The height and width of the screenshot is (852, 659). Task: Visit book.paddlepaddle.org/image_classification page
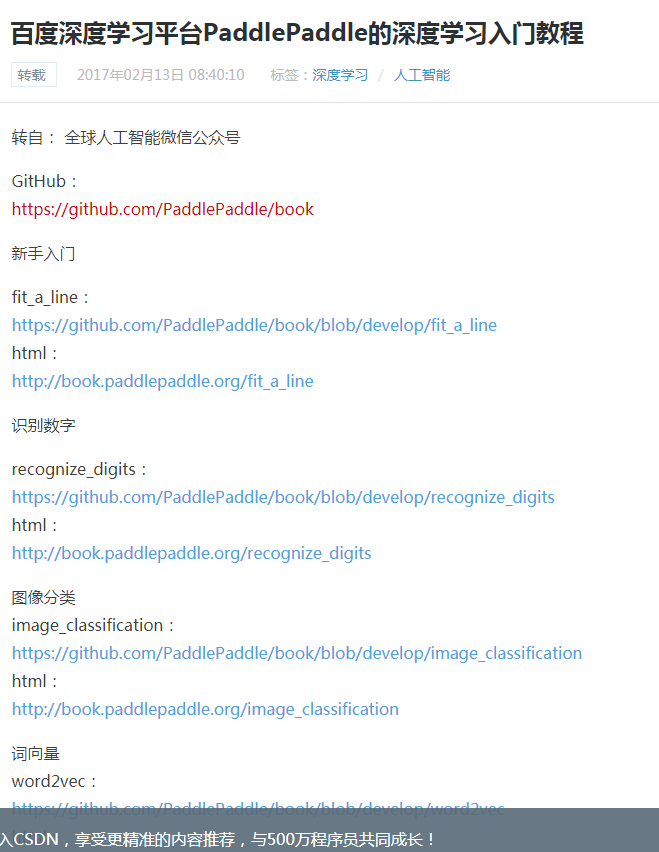coord(205,709)
